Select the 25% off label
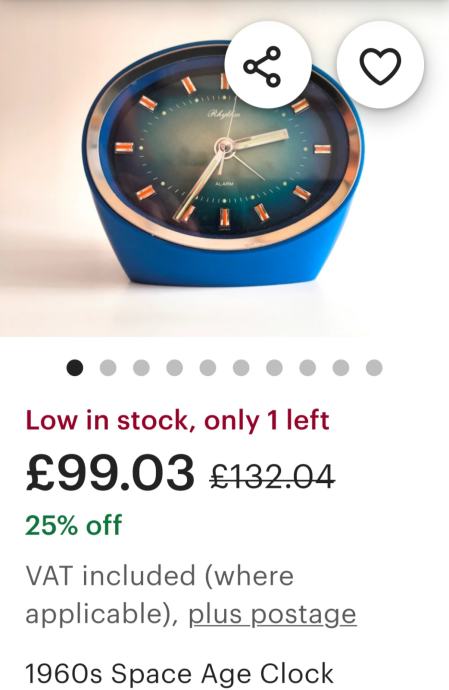Screen dimensions: 449x690 coord(74,525)
